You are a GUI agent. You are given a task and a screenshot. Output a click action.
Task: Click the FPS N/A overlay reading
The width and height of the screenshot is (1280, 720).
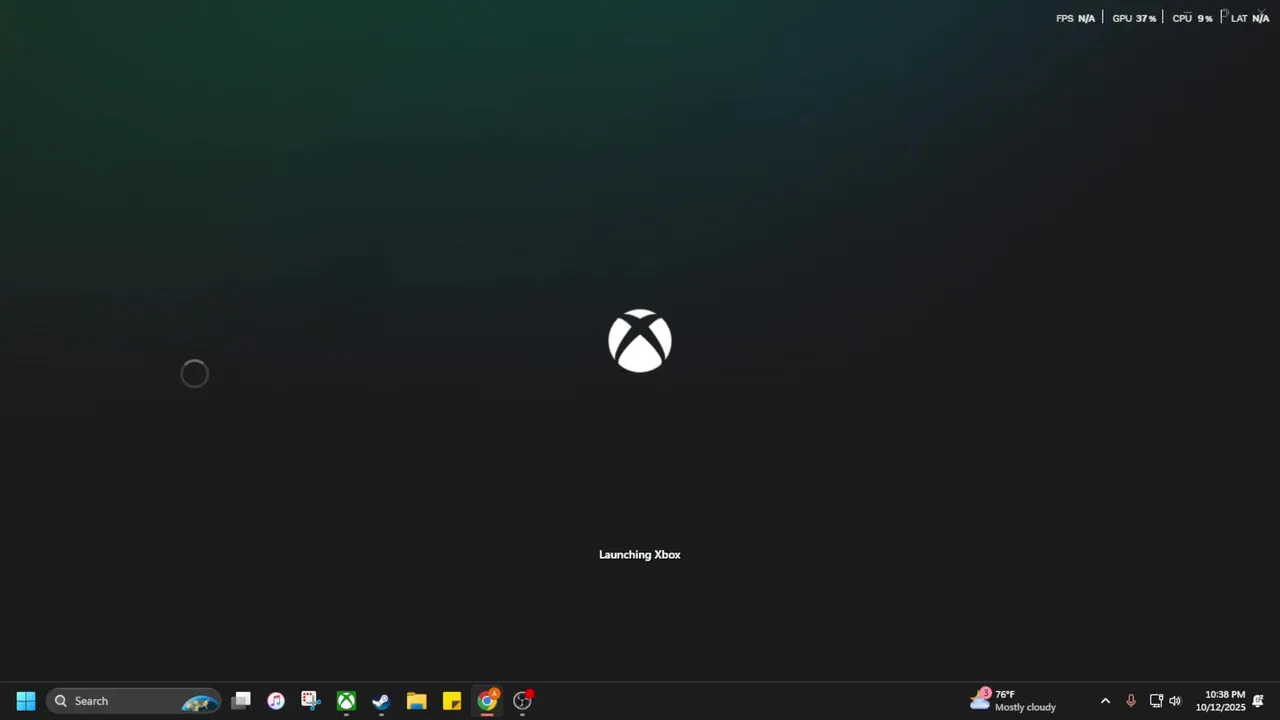(1075, 18)
